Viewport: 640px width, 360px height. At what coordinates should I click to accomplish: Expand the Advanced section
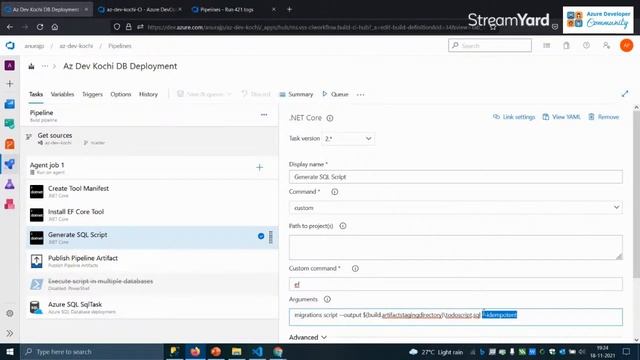click(x=308, y=337)
